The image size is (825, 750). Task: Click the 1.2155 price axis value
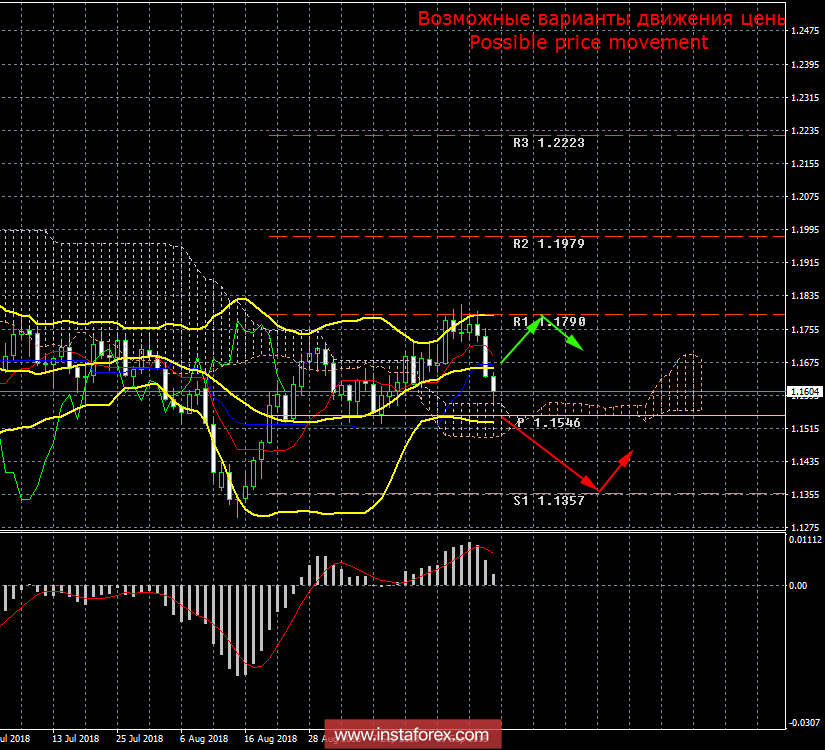pos(805,164)
